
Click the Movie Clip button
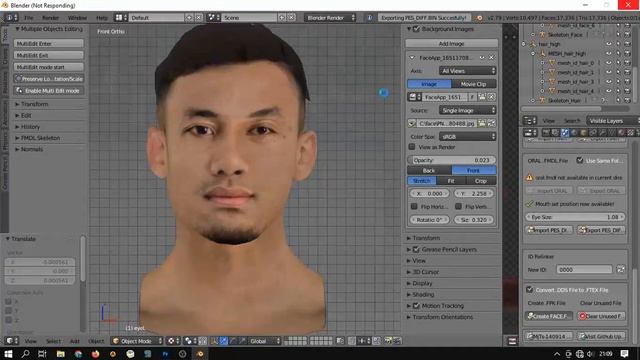click(x=474, y=84)
